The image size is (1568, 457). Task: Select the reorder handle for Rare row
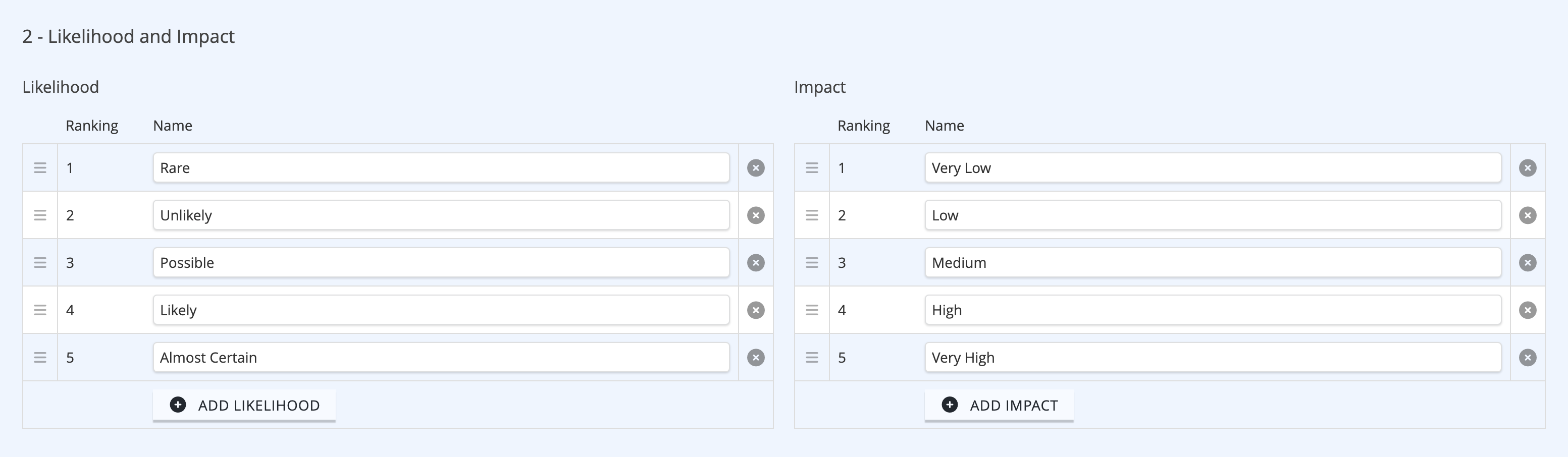[40, 168]
